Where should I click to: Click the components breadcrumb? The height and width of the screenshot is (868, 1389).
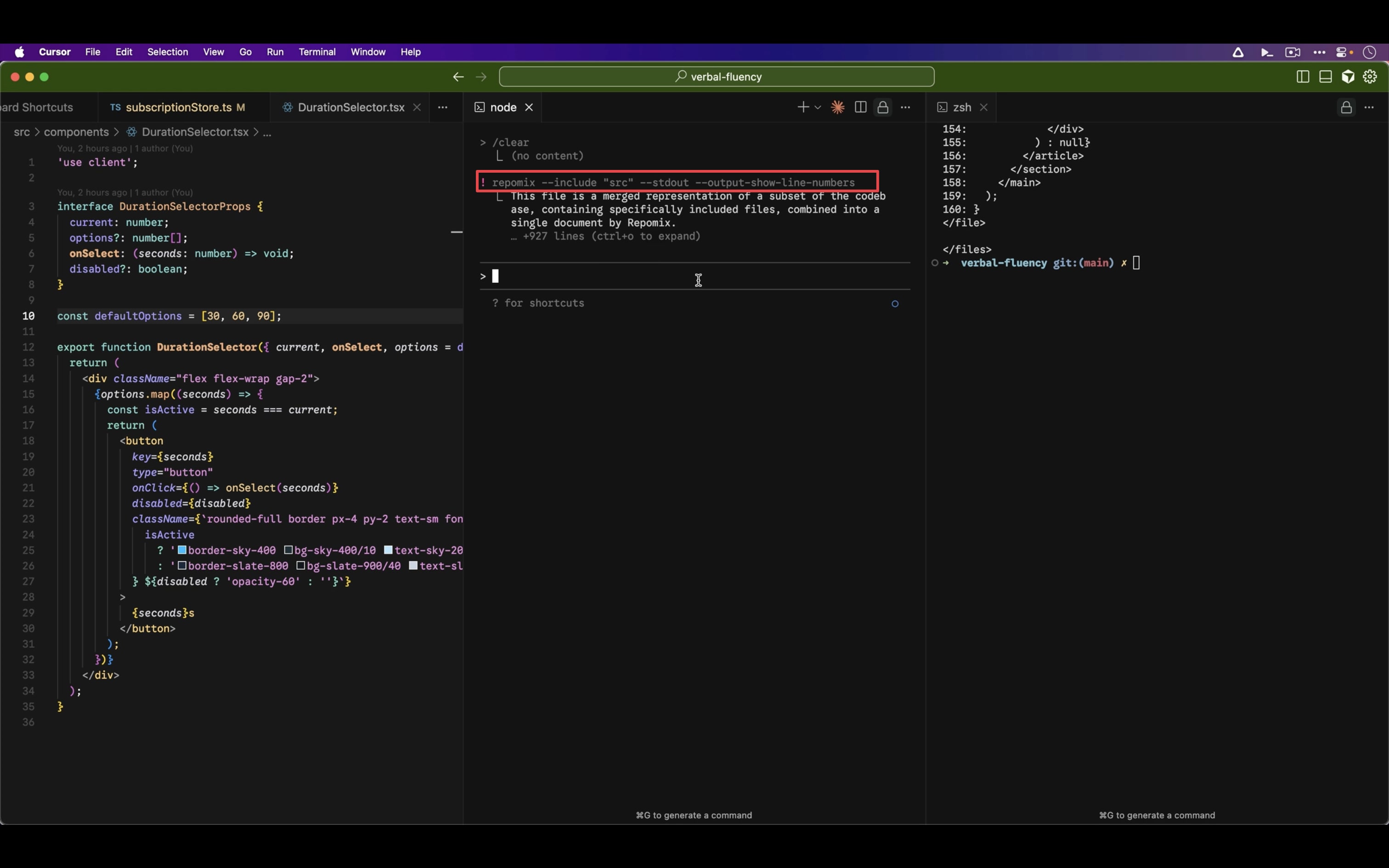click(x=76, y=132)
